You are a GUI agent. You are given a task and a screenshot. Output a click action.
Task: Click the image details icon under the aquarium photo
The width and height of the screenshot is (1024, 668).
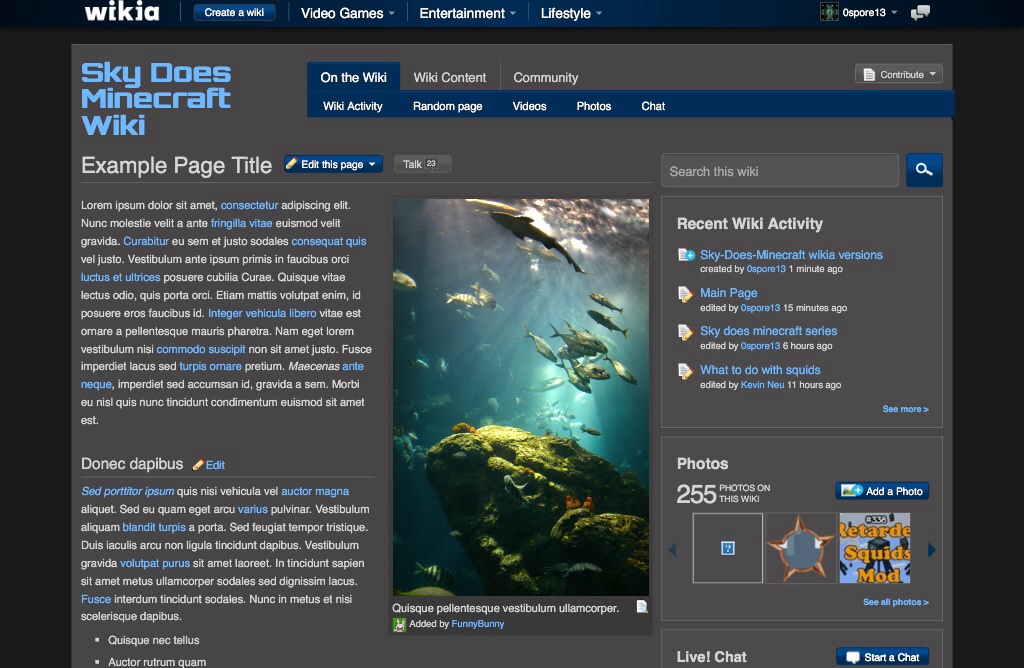tap(642, 607)
